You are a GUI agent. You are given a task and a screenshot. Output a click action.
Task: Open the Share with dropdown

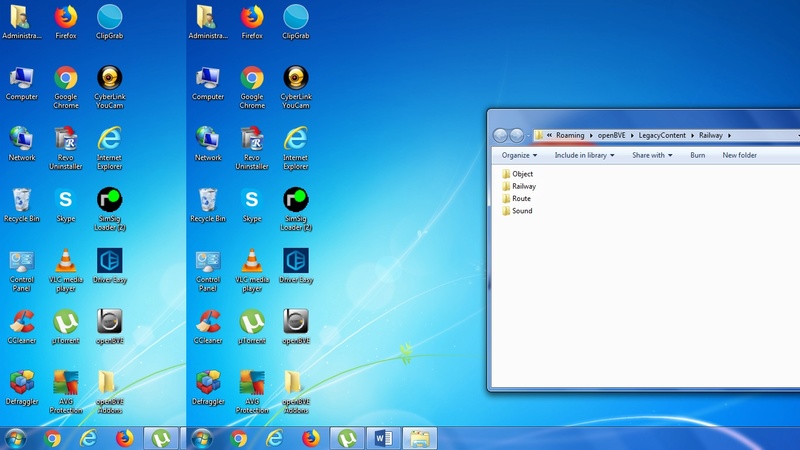coord(652,155)
